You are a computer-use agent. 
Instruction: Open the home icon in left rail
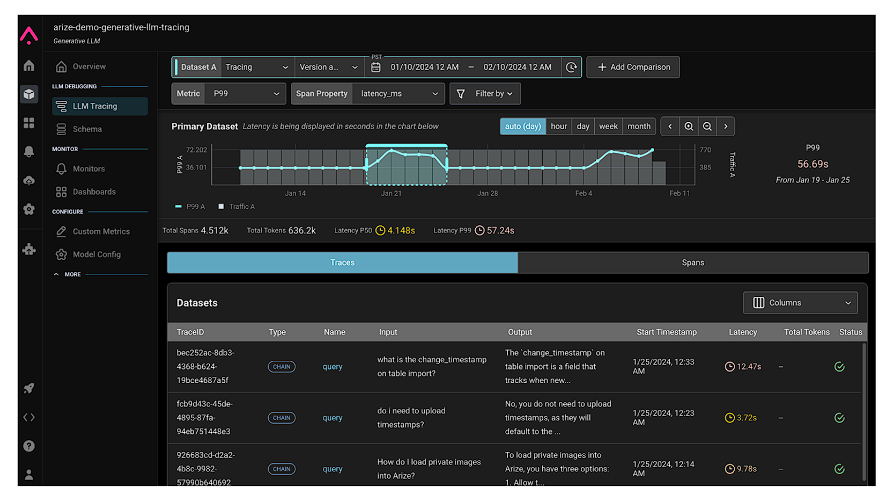coord(29,65)
